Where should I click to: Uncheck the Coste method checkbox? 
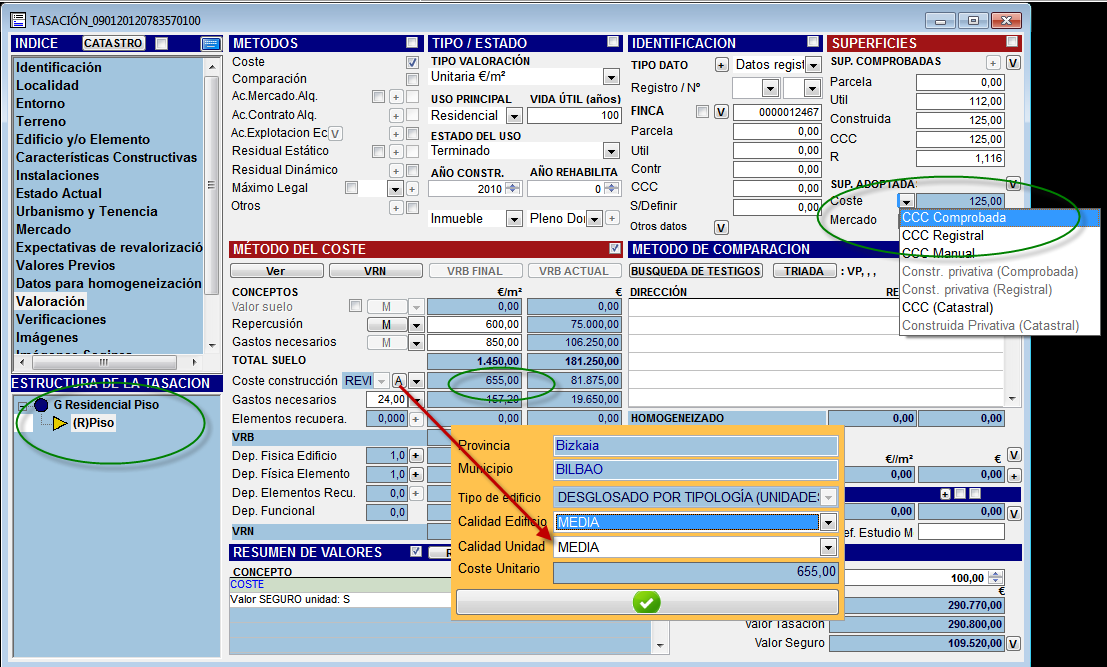click(x=412, y=63)
